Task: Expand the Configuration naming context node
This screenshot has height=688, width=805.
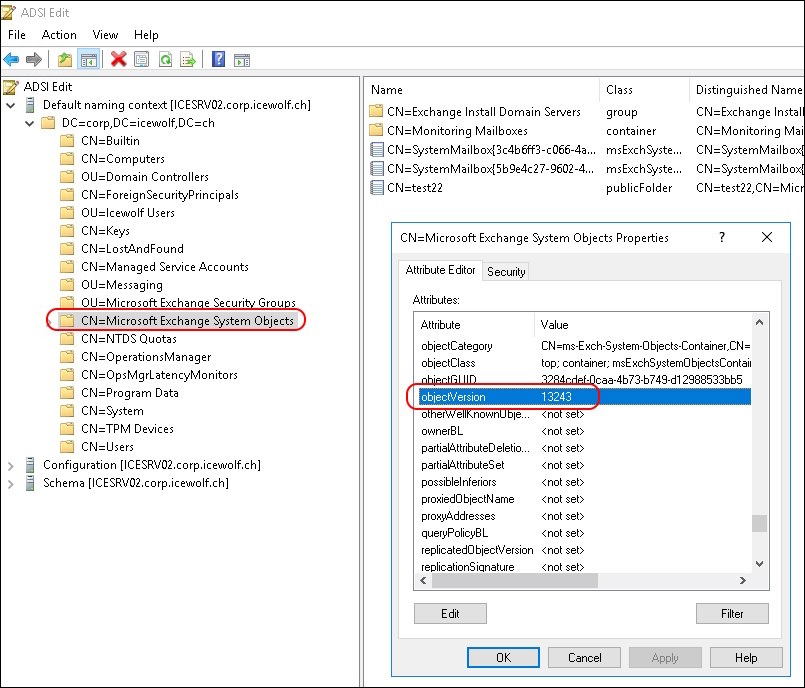Action: [x=11, y=465]
